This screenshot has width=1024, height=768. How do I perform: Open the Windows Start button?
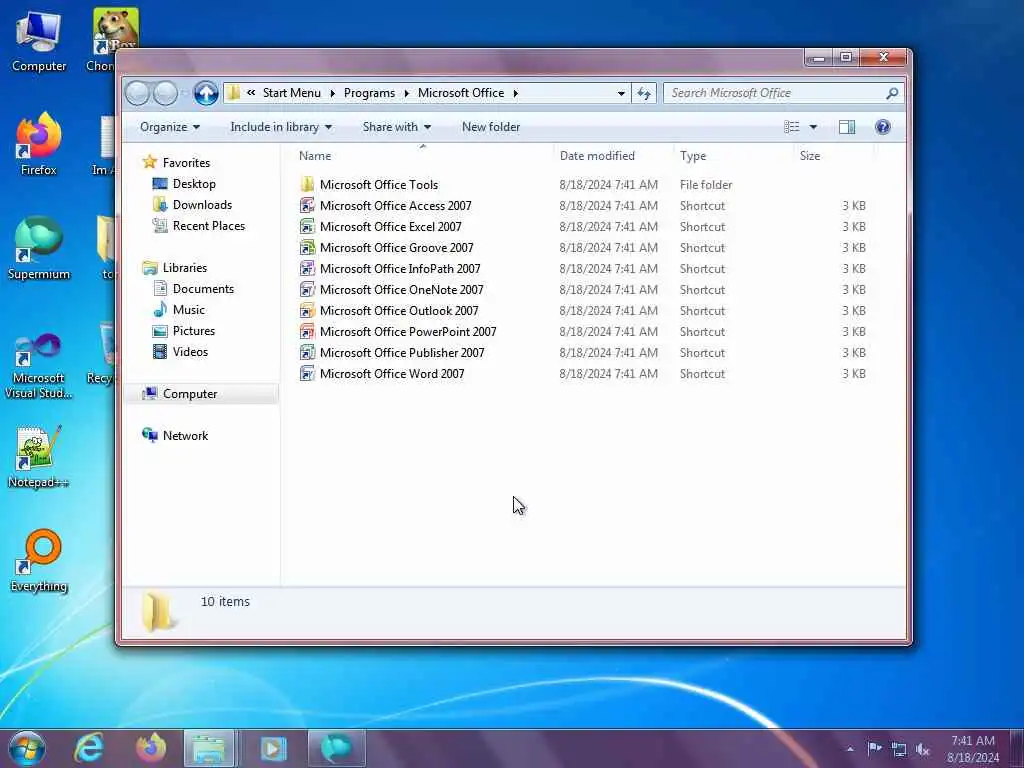(x=27, y=748)
